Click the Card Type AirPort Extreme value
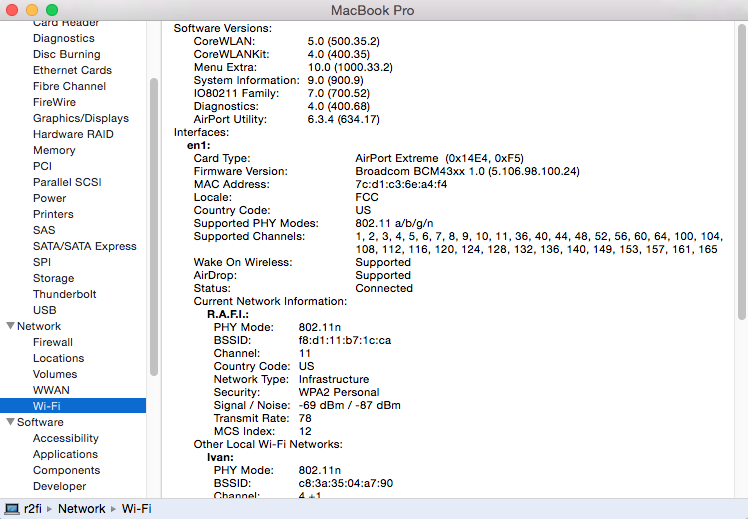 click(439, 158)
